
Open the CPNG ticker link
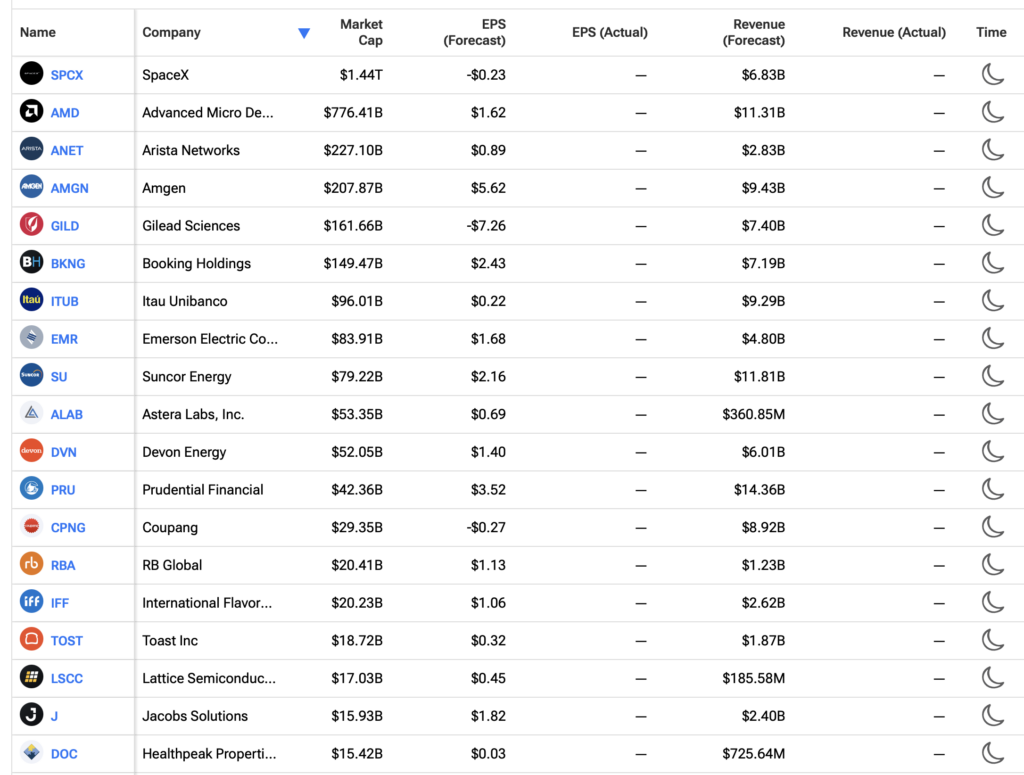(x=68, y=528)
